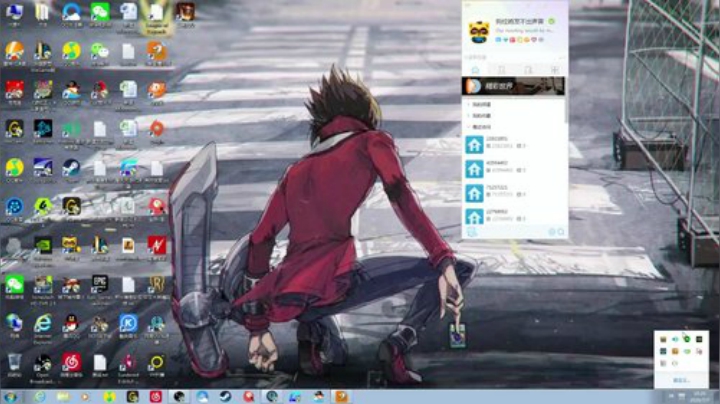Open the media player taskbar icon
Image resolution: width=720 pixels, height=404 pixels.
coord(86,397)
